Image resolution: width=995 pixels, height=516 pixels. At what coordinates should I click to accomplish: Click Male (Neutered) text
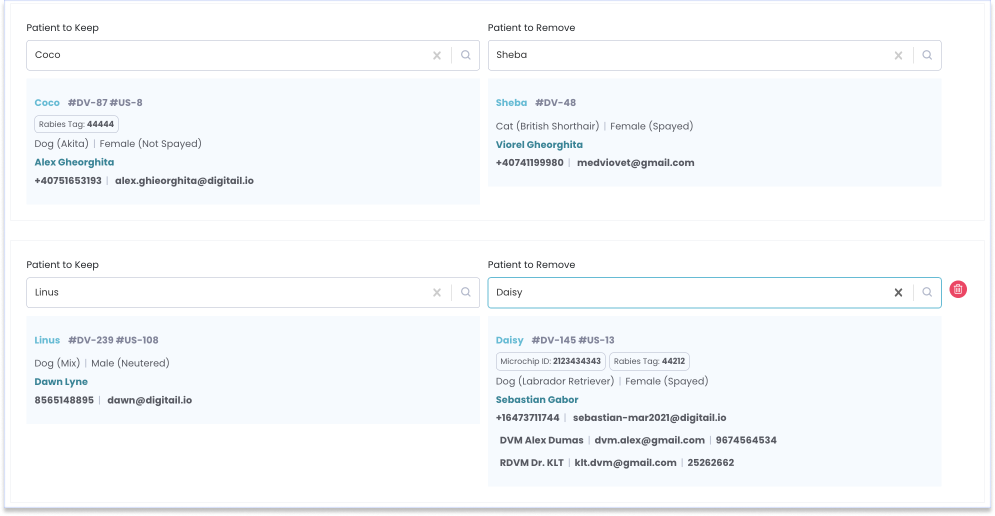coord(130,364)
